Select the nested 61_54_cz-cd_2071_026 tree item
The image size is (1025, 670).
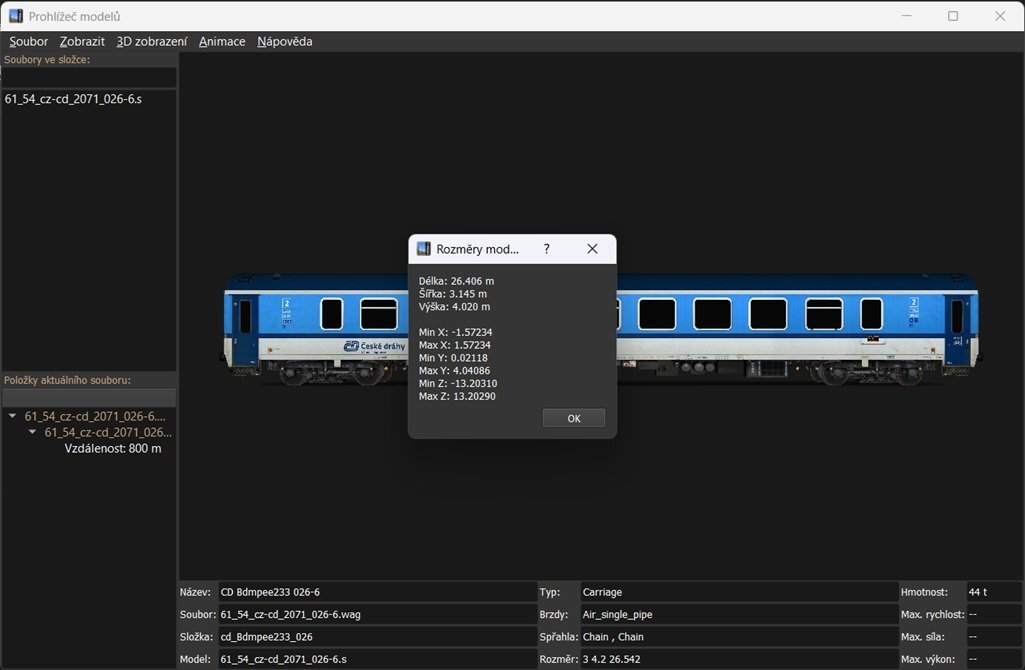tap(108, 432)
